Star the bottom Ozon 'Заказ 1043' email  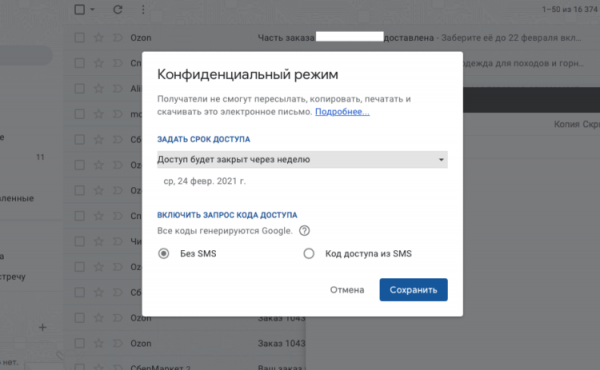[x=99, y=343]
